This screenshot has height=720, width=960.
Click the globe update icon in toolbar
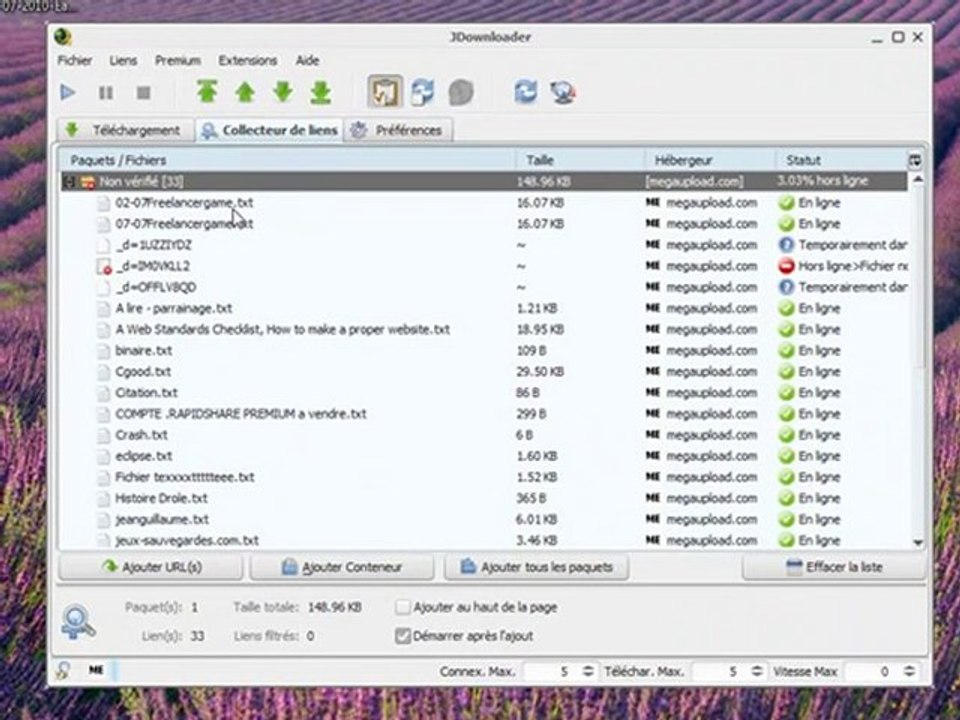click(563, 92)
